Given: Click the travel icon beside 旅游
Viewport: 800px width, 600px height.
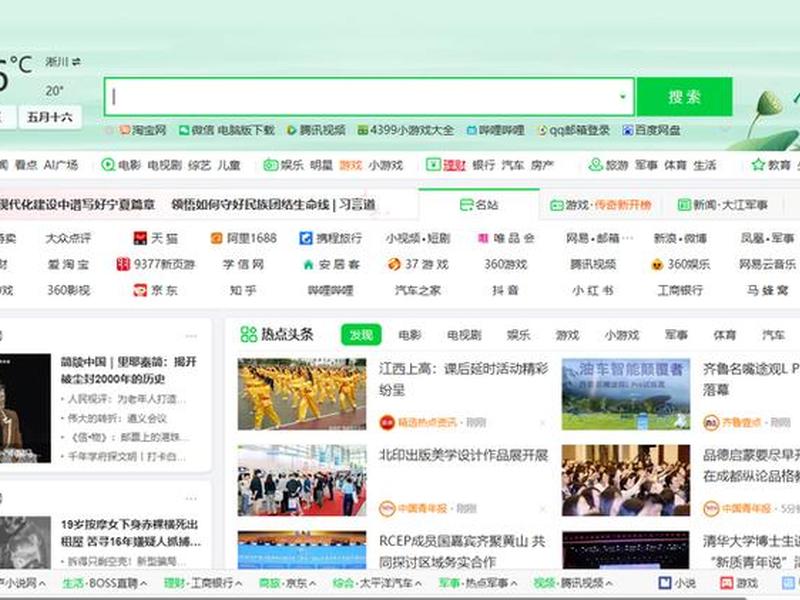Looking at the screenshot, I should 595,165.
